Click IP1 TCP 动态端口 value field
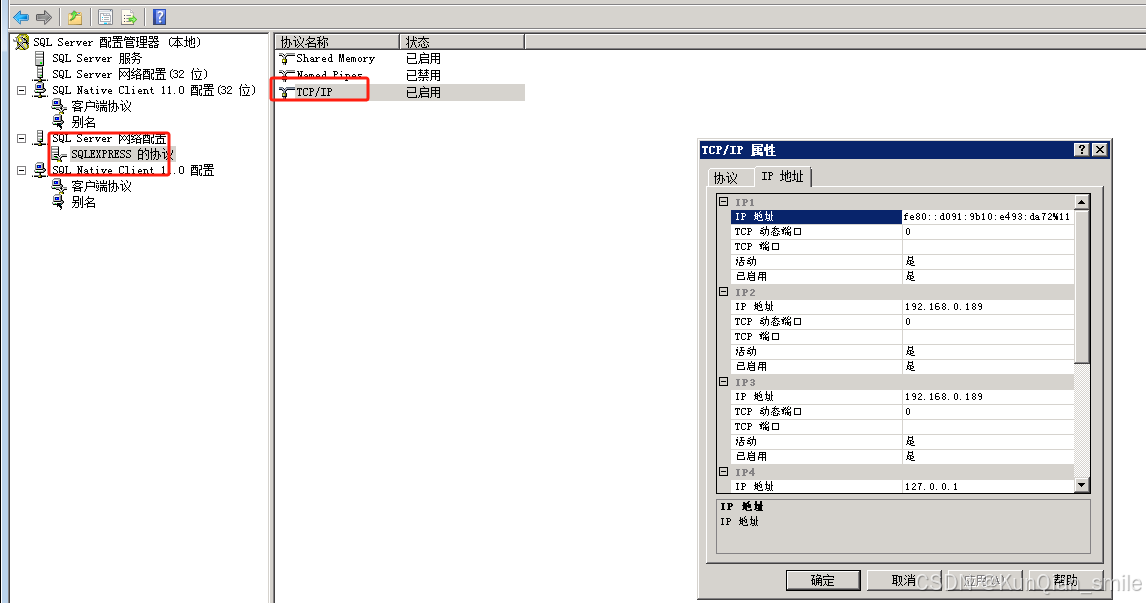Screen dimensions: 1146x603 point(988,232)
